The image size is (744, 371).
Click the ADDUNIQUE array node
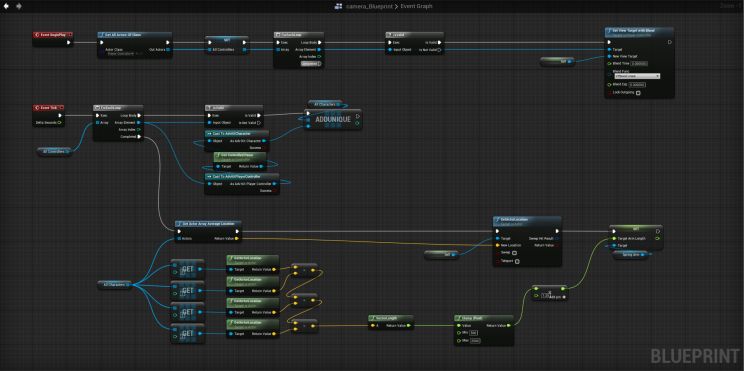point(333,120)
